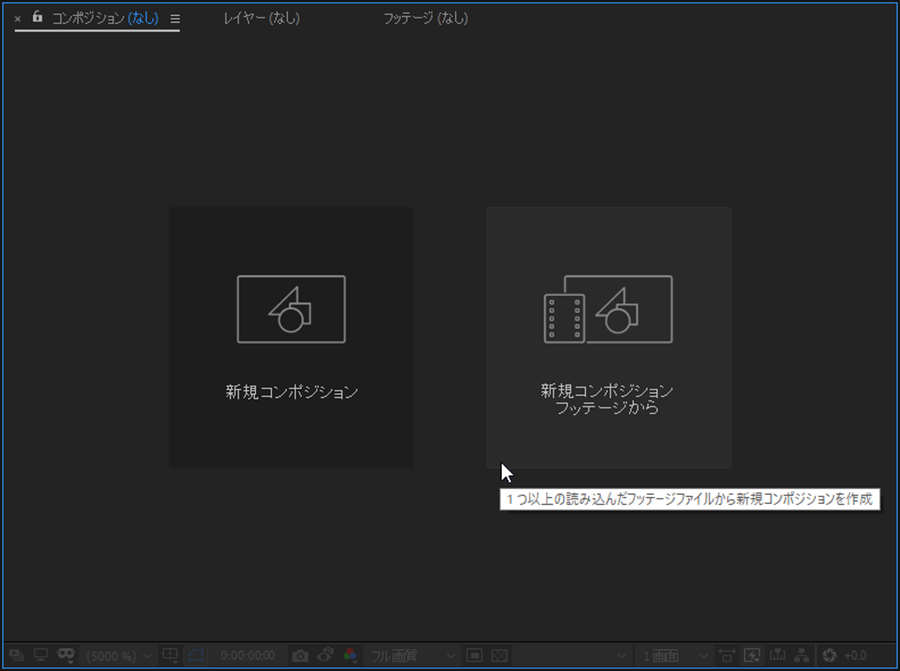Click the primary viewer monitor icon

tap(41, 655)
